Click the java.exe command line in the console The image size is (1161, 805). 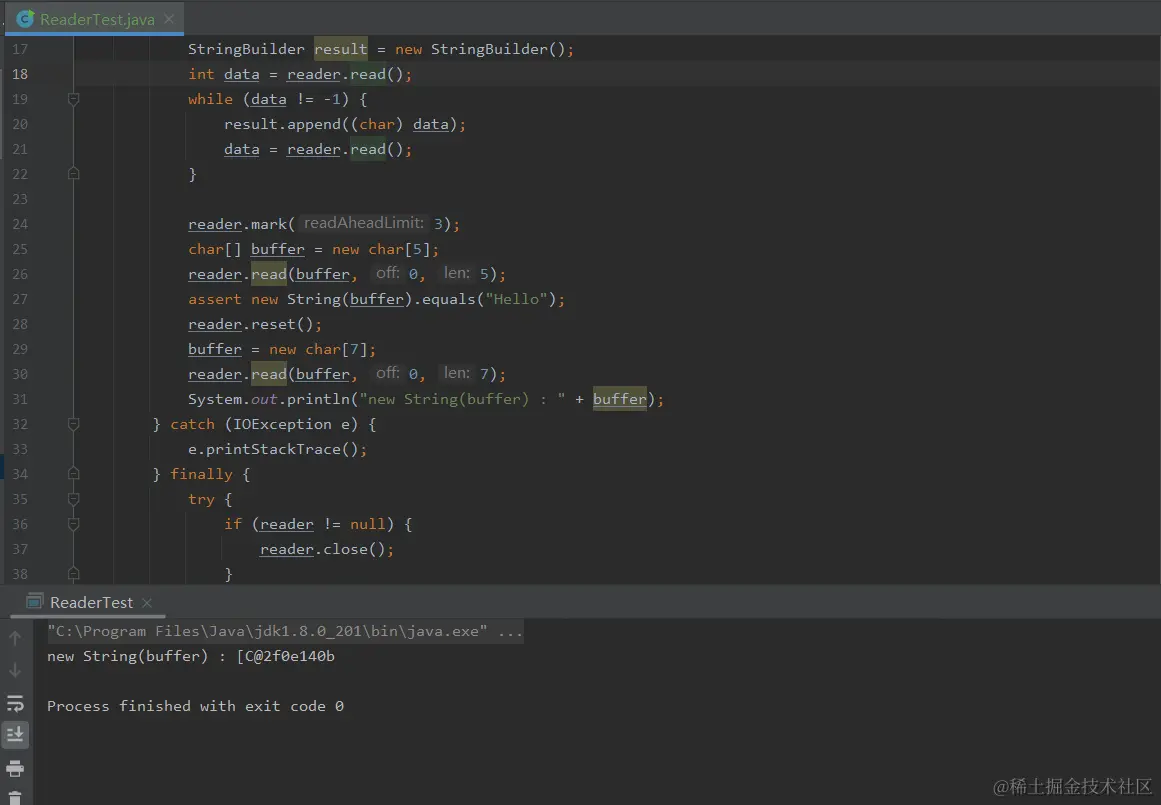point(285,632)
